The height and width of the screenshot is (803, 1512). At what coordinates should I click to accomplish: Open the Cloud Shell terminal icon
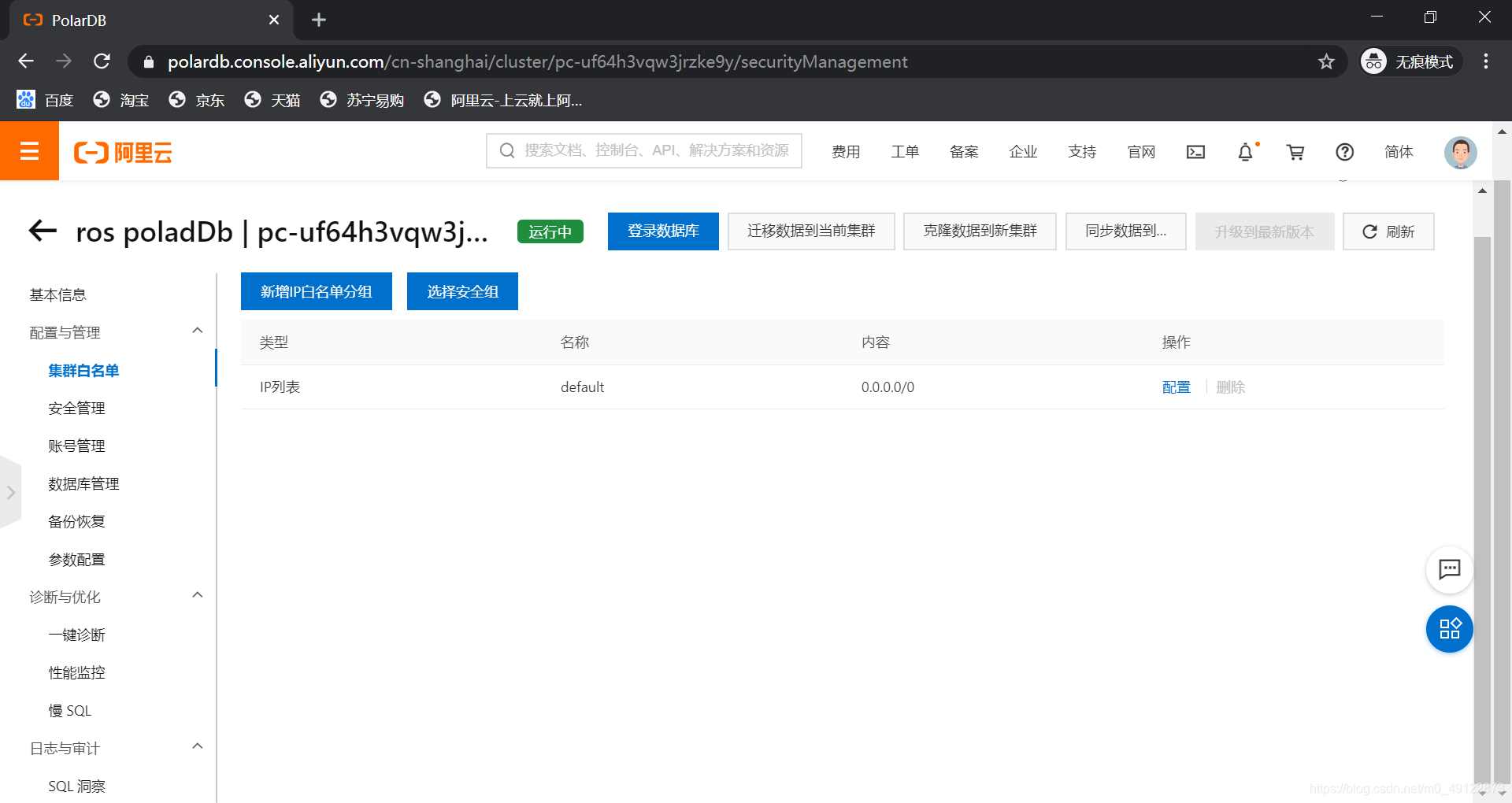pos(1195,152)
